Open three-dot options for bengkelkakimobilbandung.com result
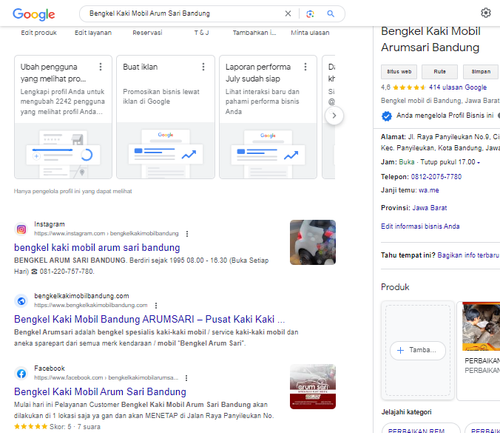This screenshot has width=500, height=433. (156, 305)
